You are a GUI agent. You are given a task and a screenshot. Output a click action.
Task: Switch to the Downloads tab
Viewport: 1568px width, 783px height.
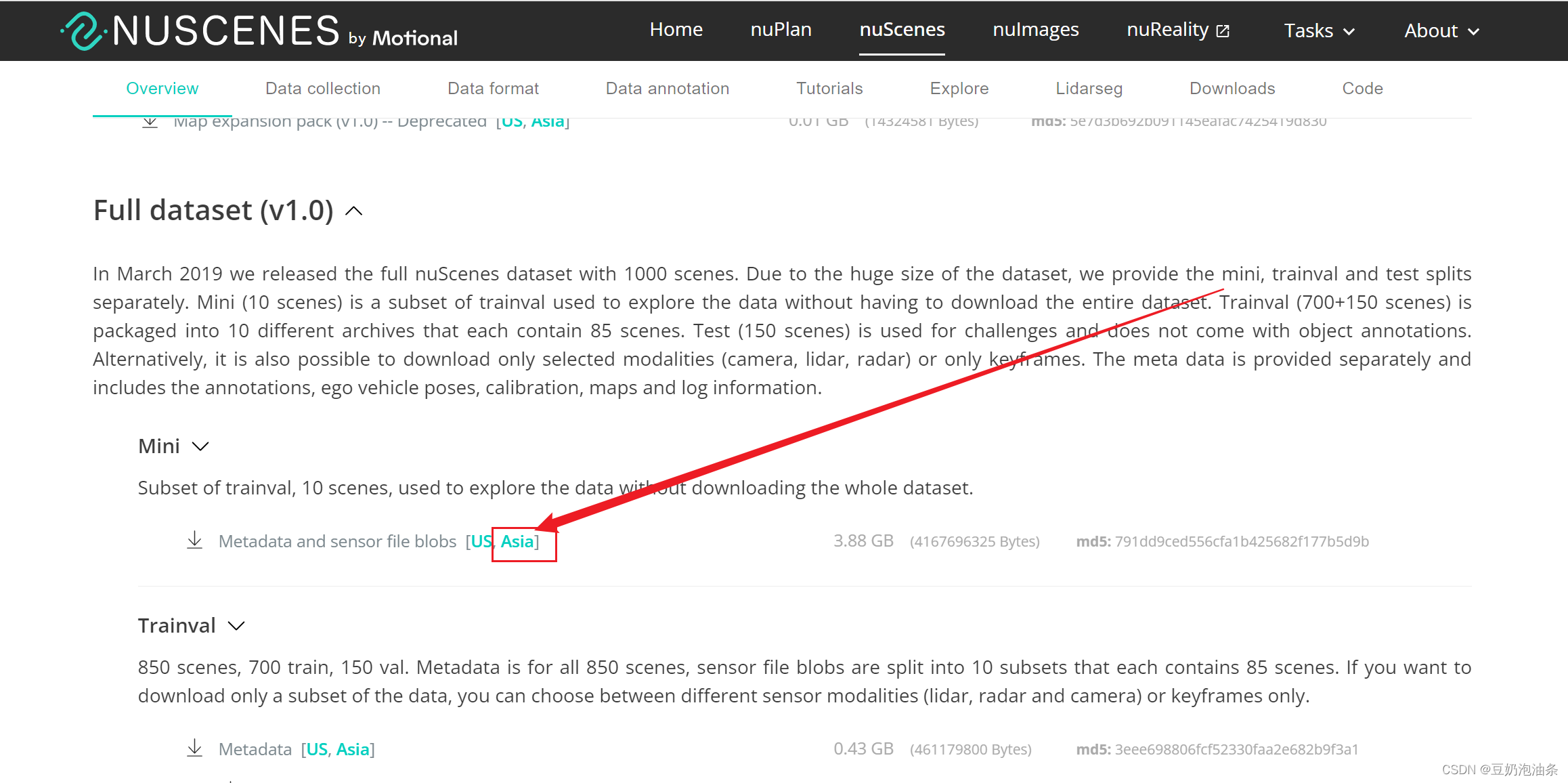(x=1232, y=89)
